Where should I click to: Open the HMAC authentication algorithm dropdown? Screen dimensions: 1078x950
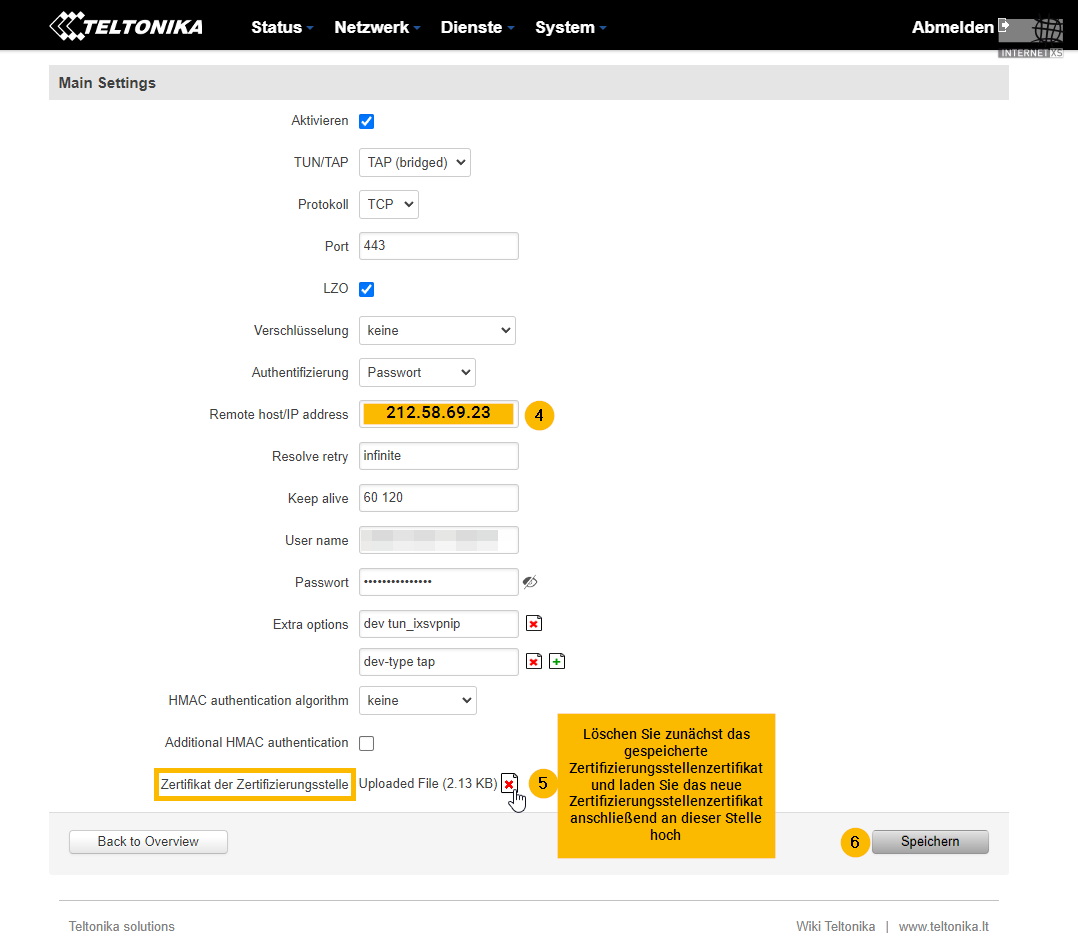(x=417, y=700)
